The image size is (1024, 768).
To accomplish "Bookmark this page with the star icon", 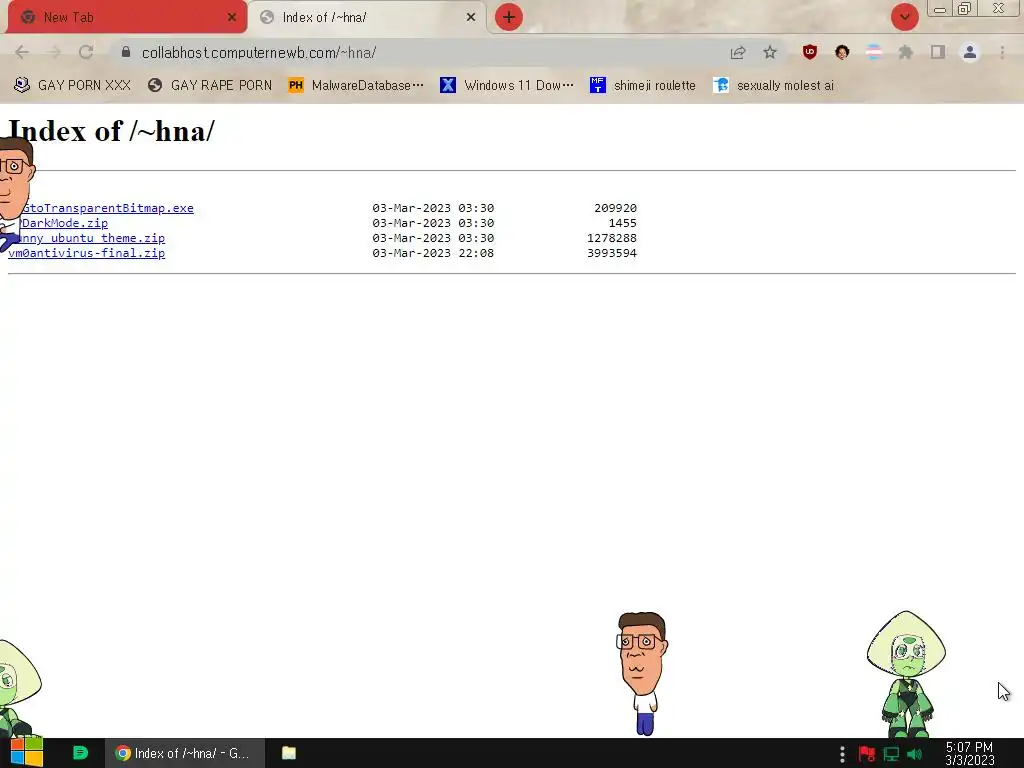I will tap(770, 52).
